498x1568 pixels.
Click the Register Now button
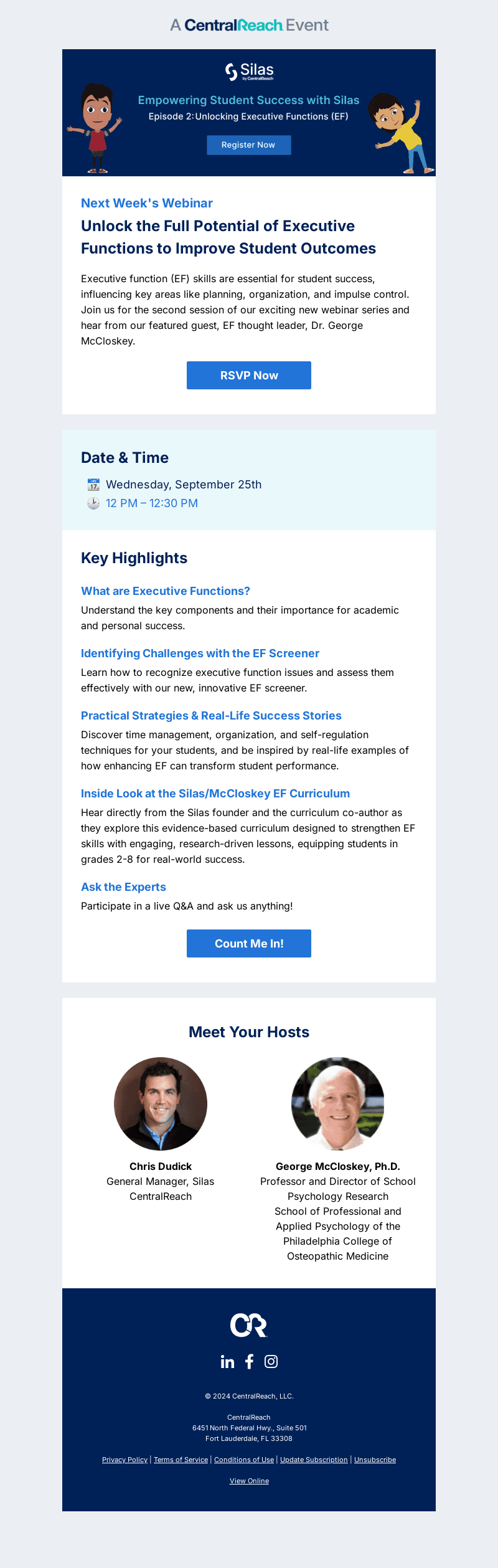(x=249, y=145)
